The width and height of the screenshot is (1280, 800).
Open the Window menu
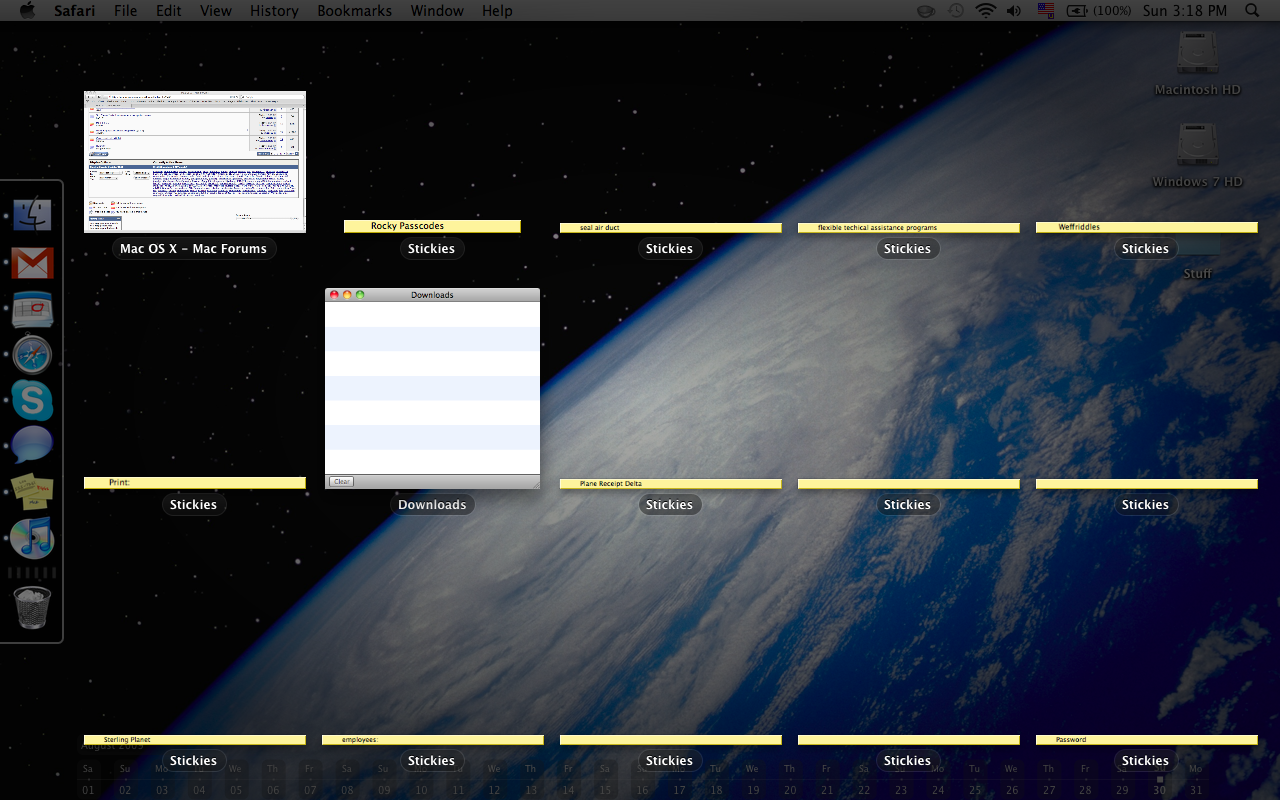[437, 11]
